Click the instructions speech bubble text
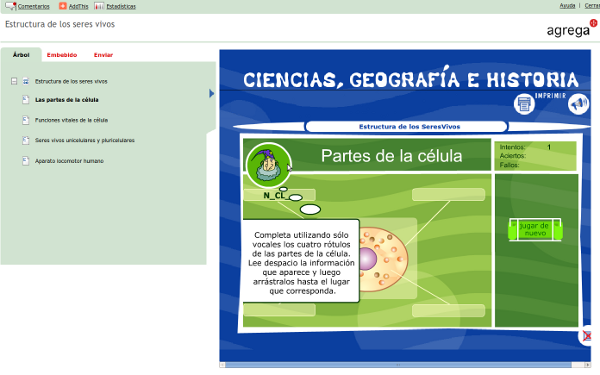The image size is (600, 375). click(301, 263)
